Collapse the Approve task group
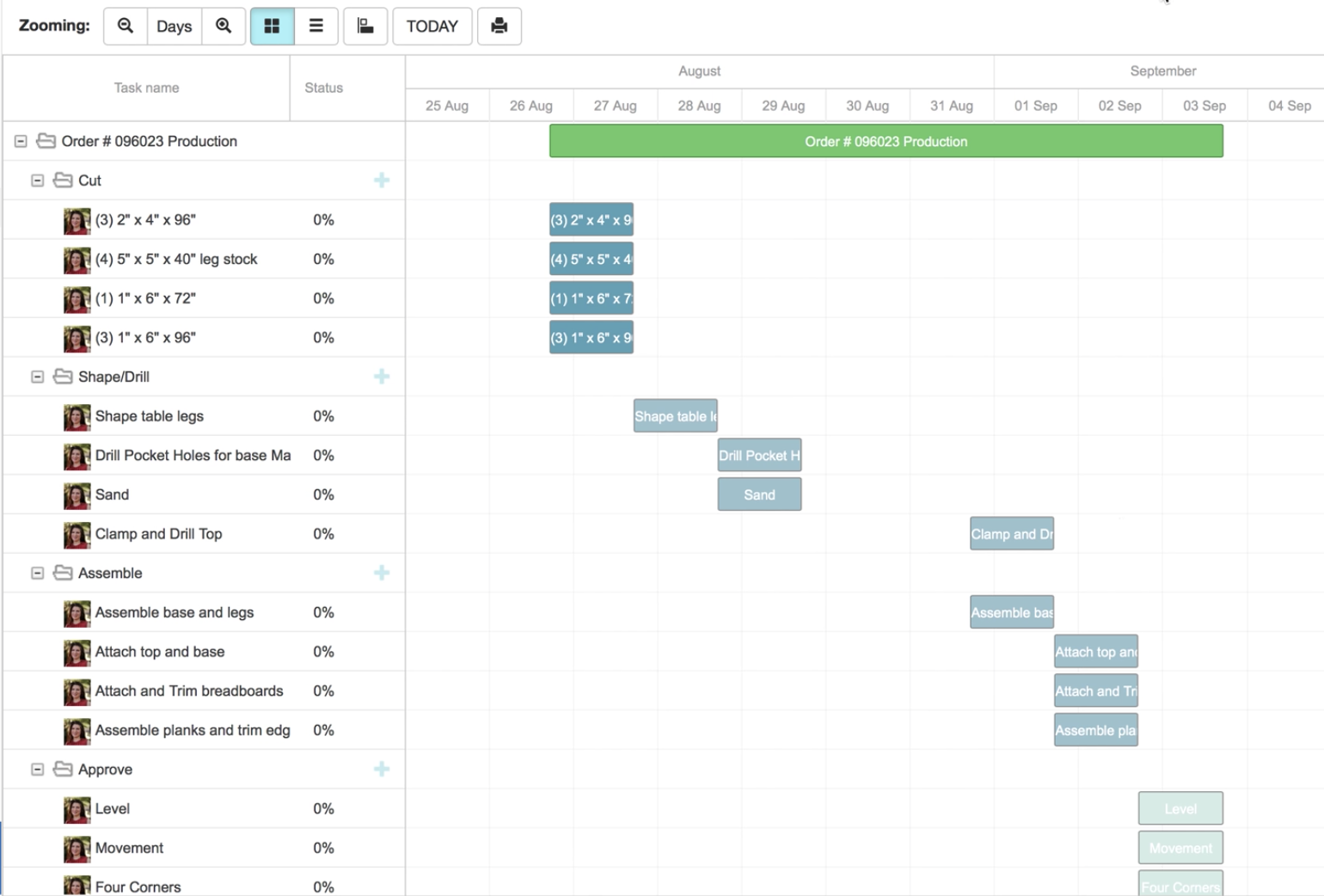The height and width of the screenshot is (896, 1324). point(36,769)
